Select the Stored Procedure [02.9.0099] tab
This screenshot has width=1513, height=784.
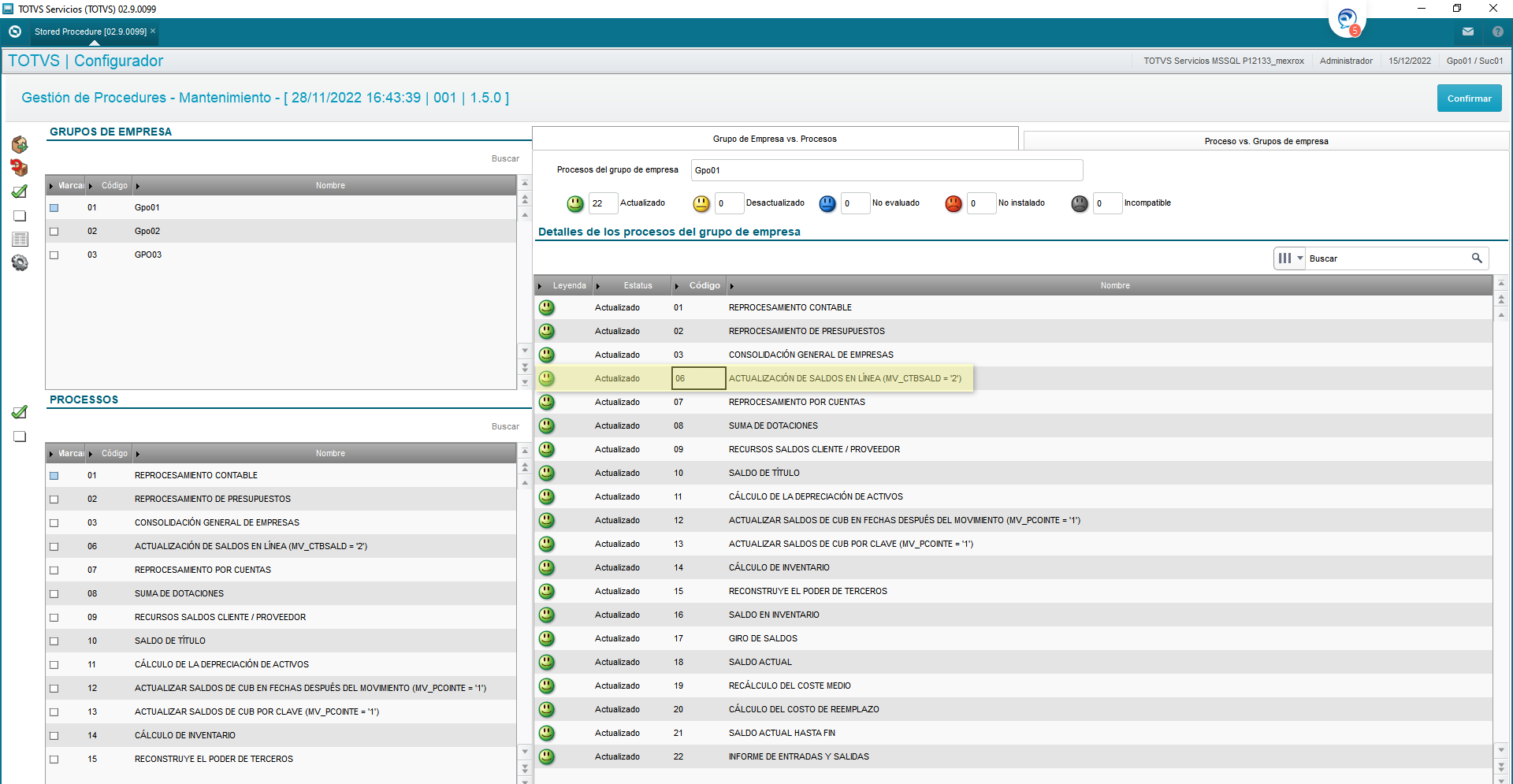click(91, 32)
